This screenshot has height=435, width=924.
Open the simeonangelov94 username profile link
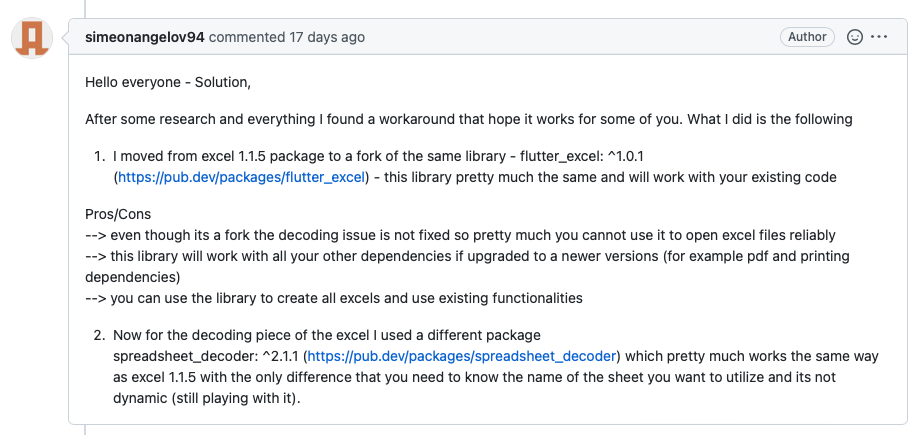point(145,37)
